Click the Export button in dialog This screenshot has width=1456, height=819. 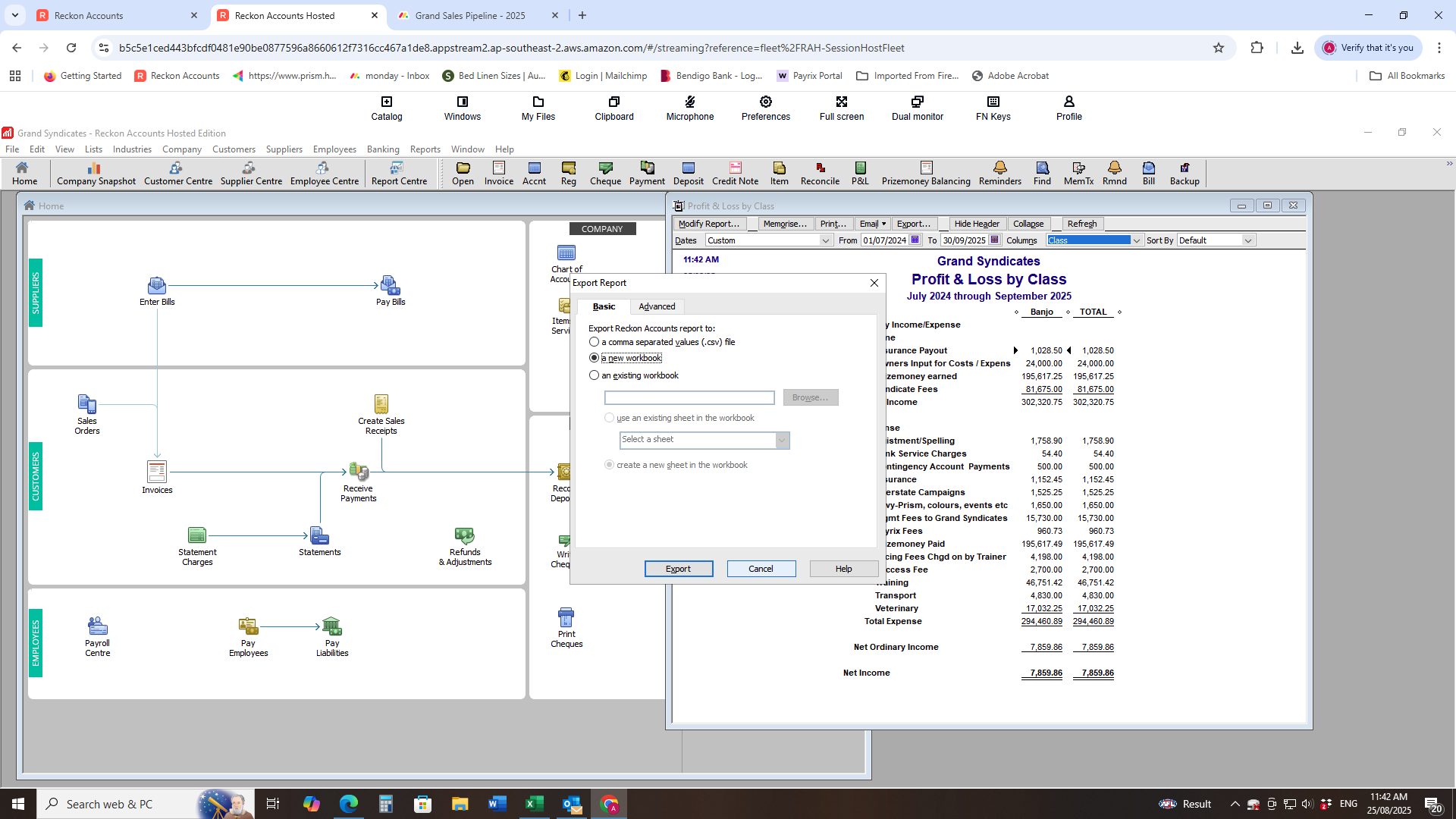coord(679,569)
